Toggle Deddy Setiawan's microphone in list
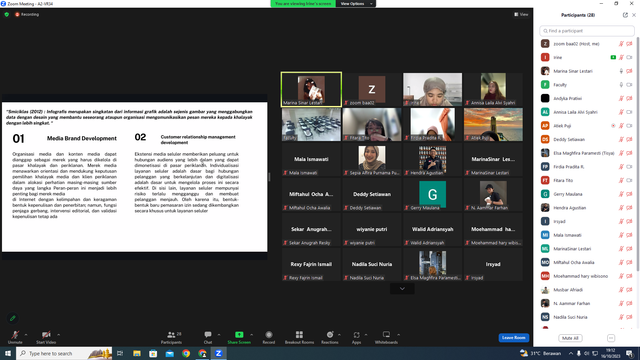640x360 pixels. (x=621, y=139)
